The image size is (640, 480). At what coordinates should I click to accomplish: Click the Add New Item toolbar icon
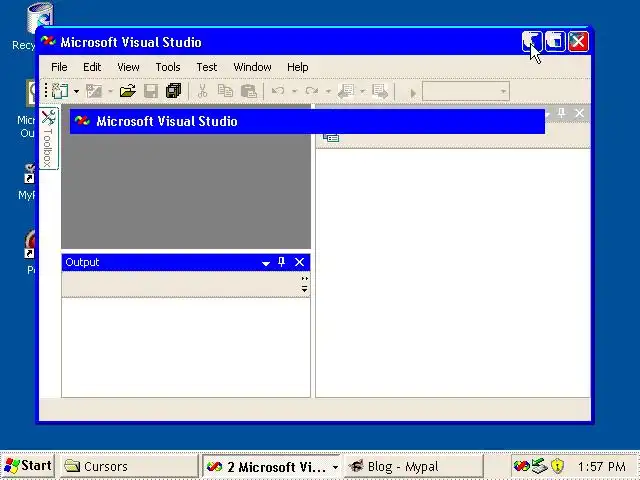coord(94,91)
